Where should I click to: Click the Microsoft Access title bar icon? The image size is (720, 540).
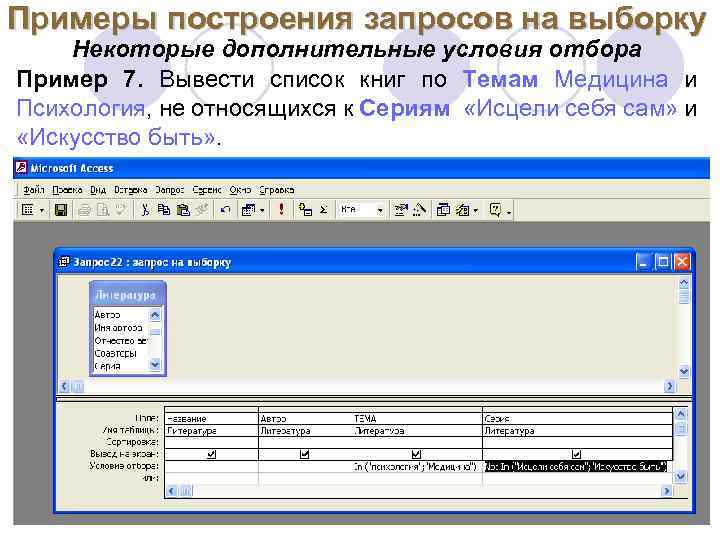point(21,168)
